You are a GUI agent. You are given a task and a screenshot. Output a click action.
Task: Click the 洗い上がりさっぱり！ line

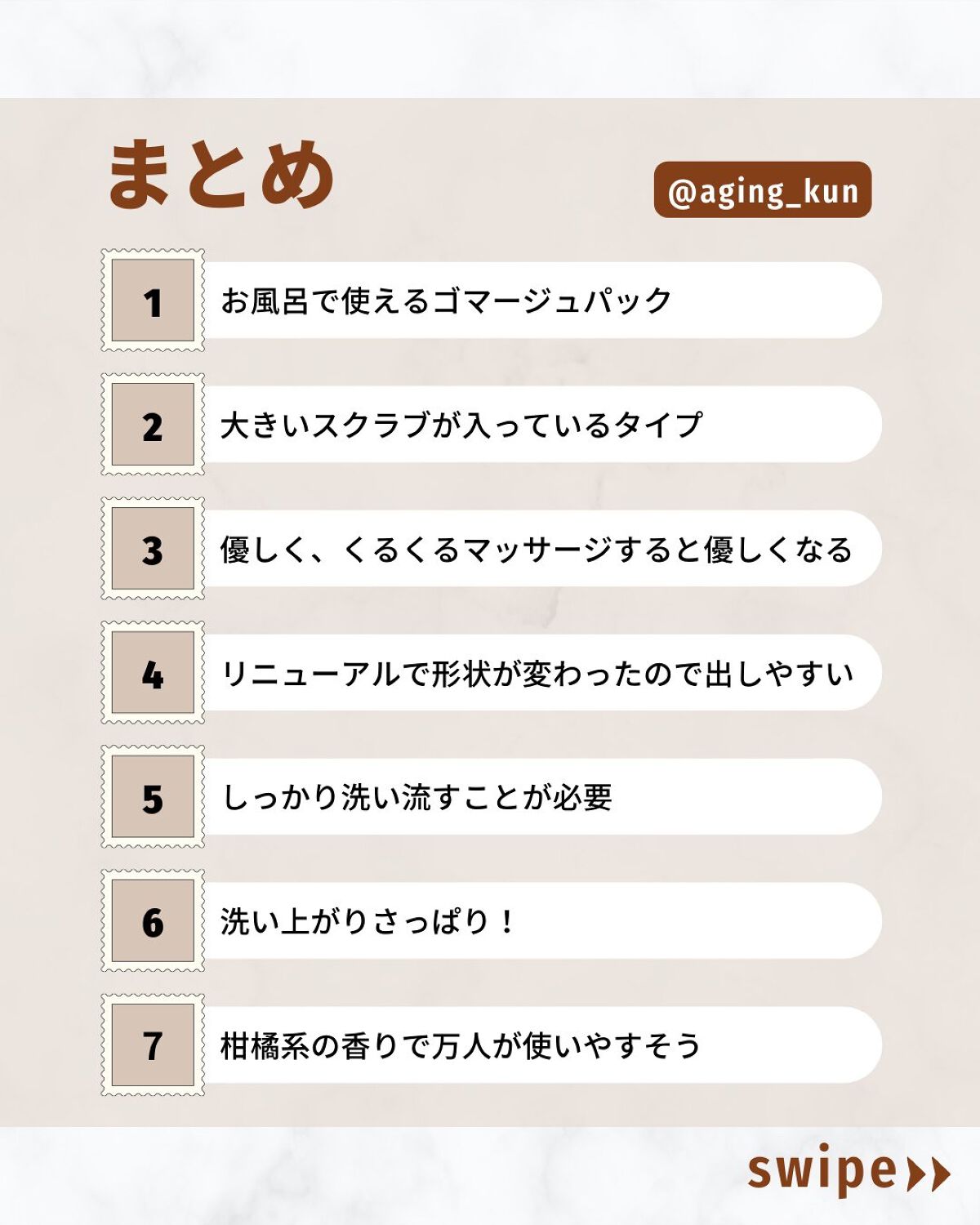point(367,921)
